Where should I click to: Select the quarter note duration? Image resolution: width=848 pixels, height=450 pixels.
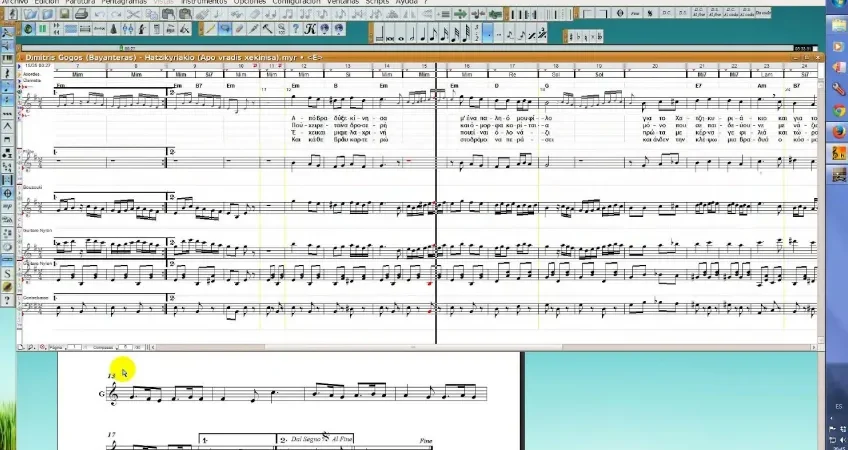coord(422,35)
